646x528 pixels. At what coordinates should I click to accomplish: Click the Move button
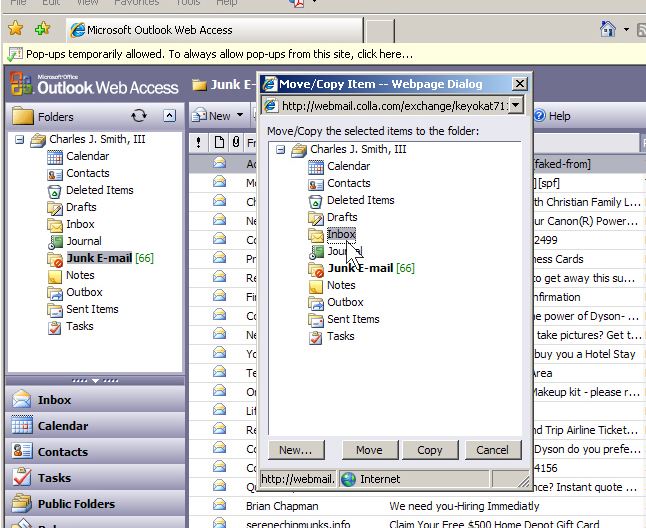370,450
